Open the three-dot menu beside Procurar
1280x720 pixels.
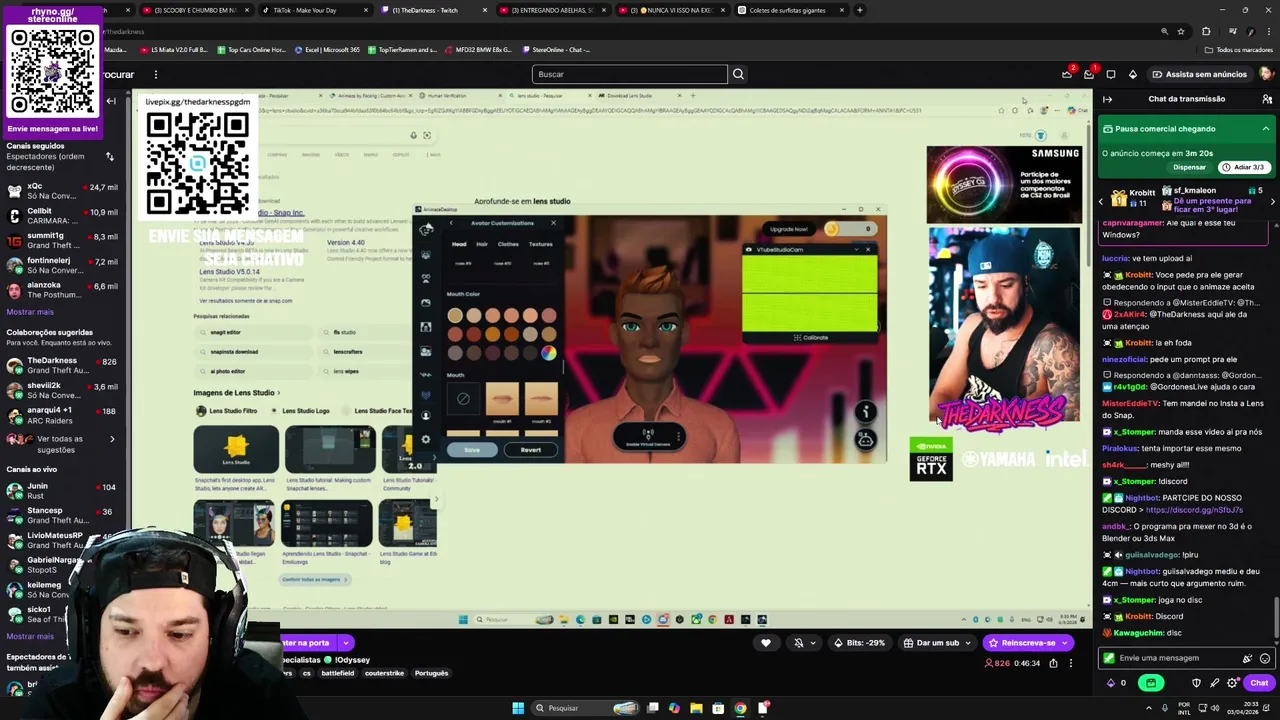[x=156, y=74]
